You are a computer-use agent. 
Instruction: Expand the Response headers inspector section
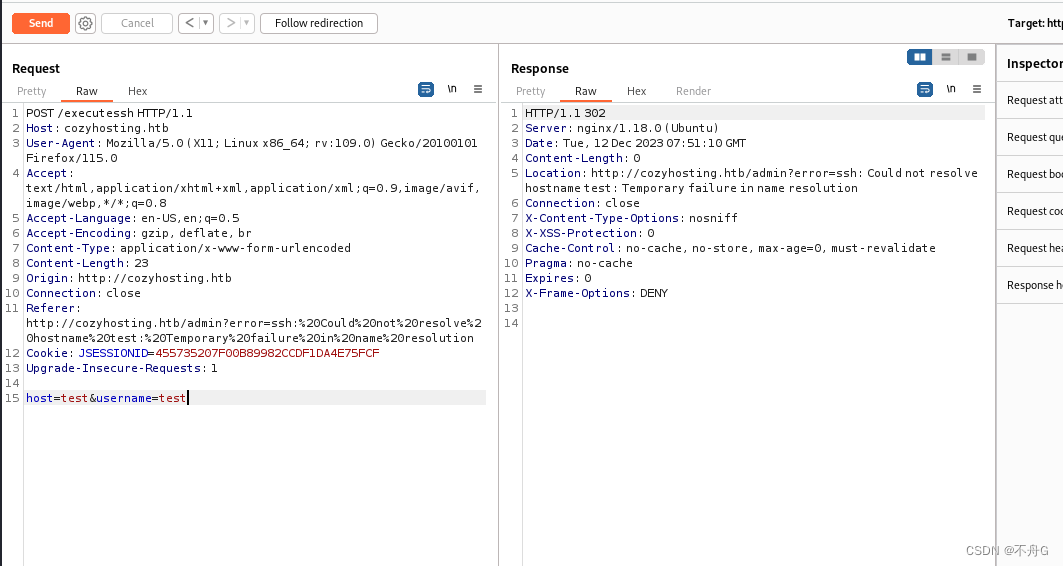(1030, 285)
